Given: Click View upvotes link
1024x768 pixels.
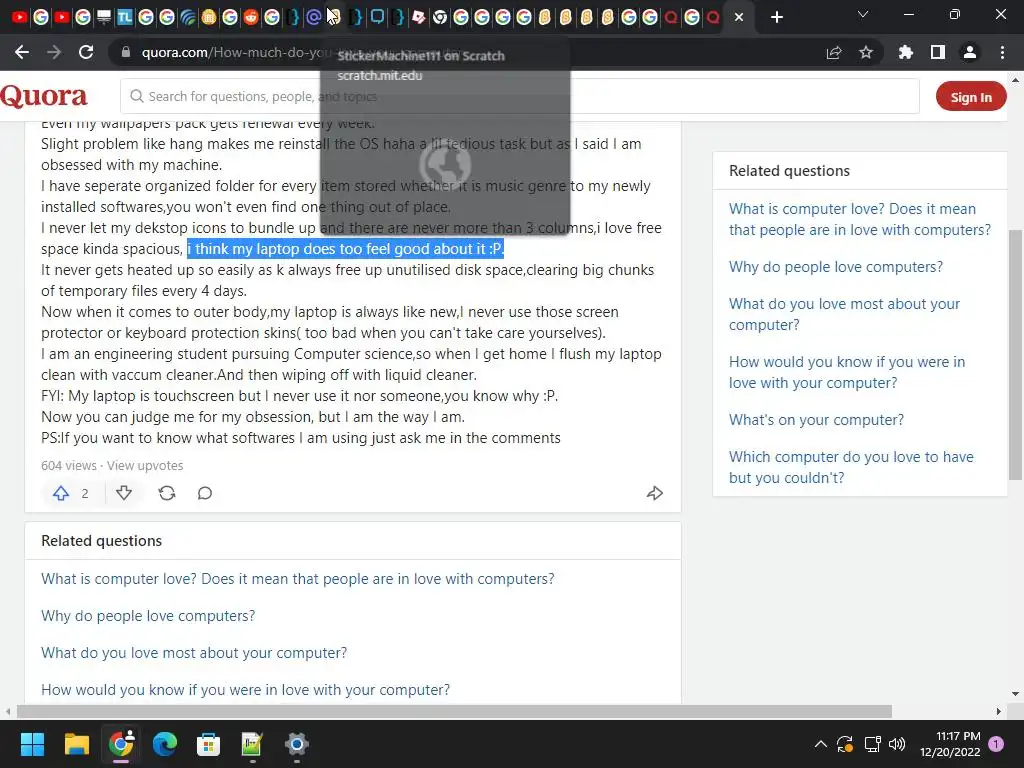Looking at the screenshot, I should [x=145, y=466].
